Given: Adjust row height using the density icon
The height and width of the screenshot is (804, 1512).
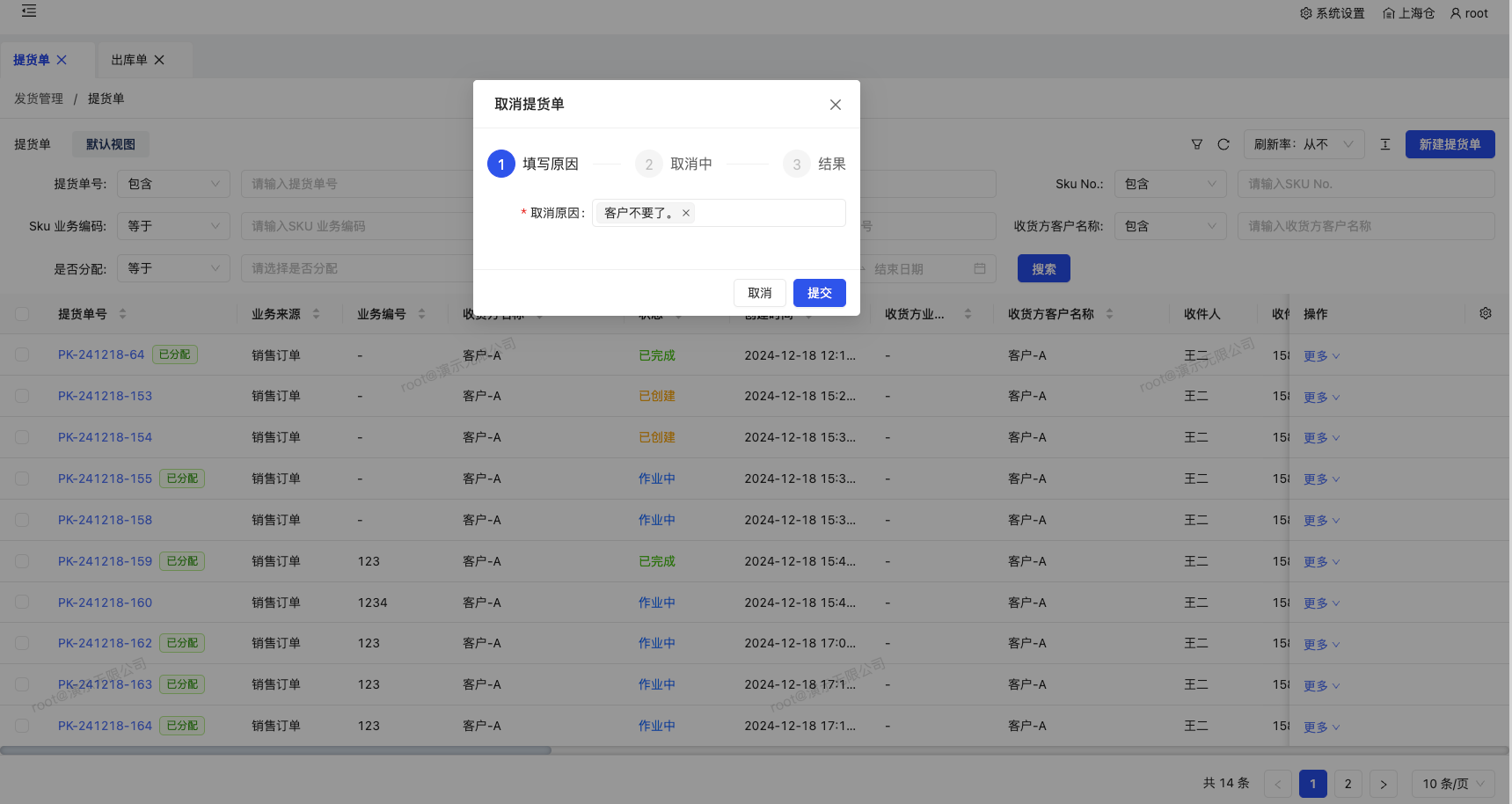Looking at the screenshot, I should click(1385, 143).
